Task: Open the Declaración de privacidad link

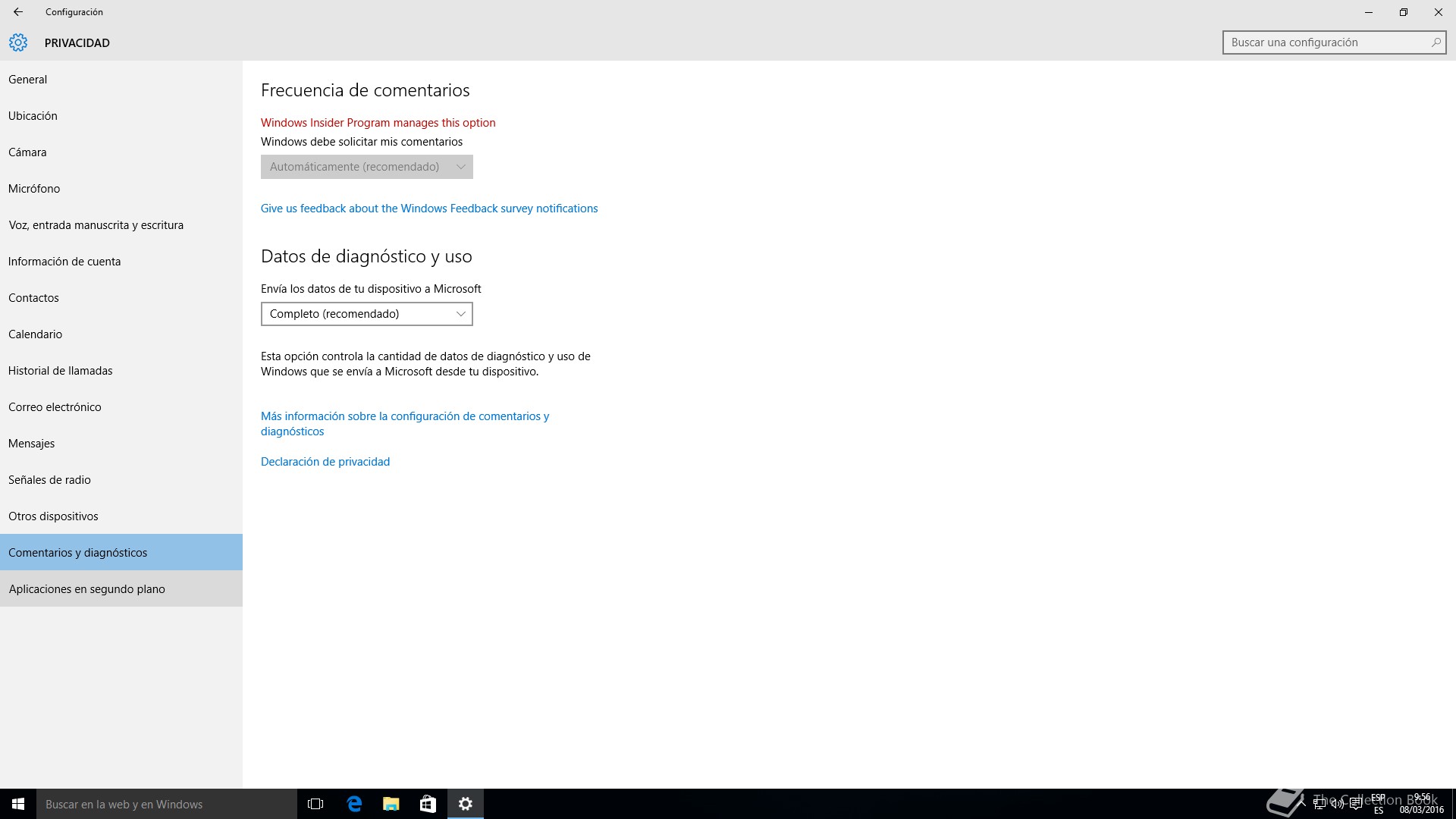Action: coord(325,462)
